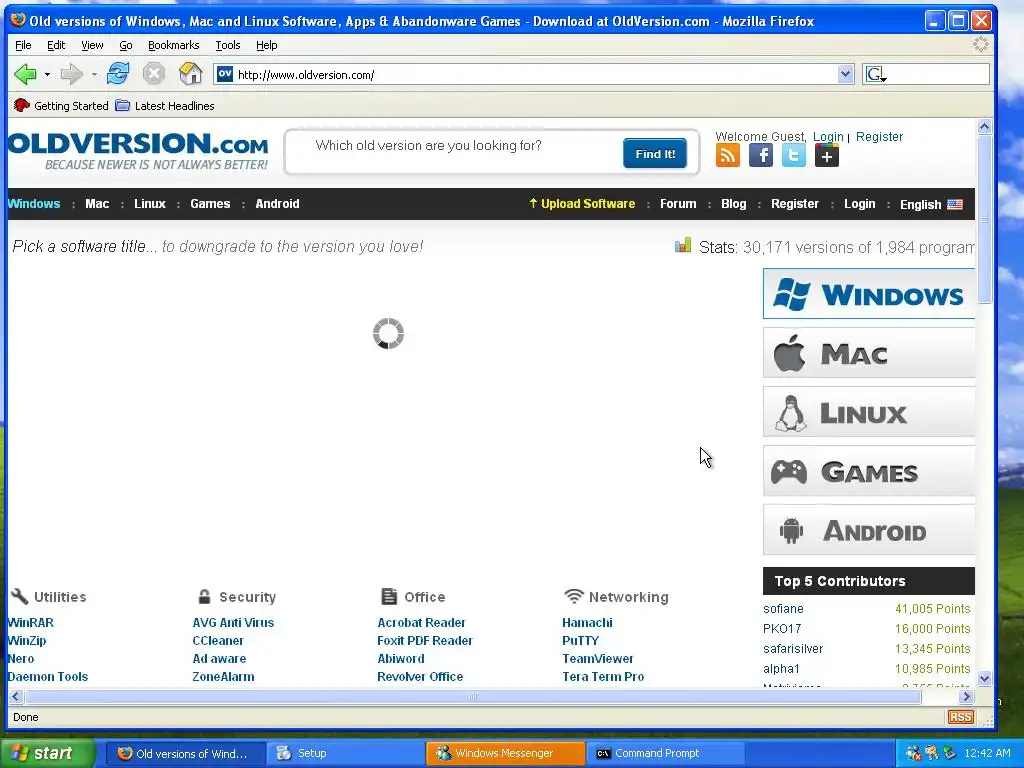Click the Networking wifi icon
1024x768 pixels.
click(573, 596)
